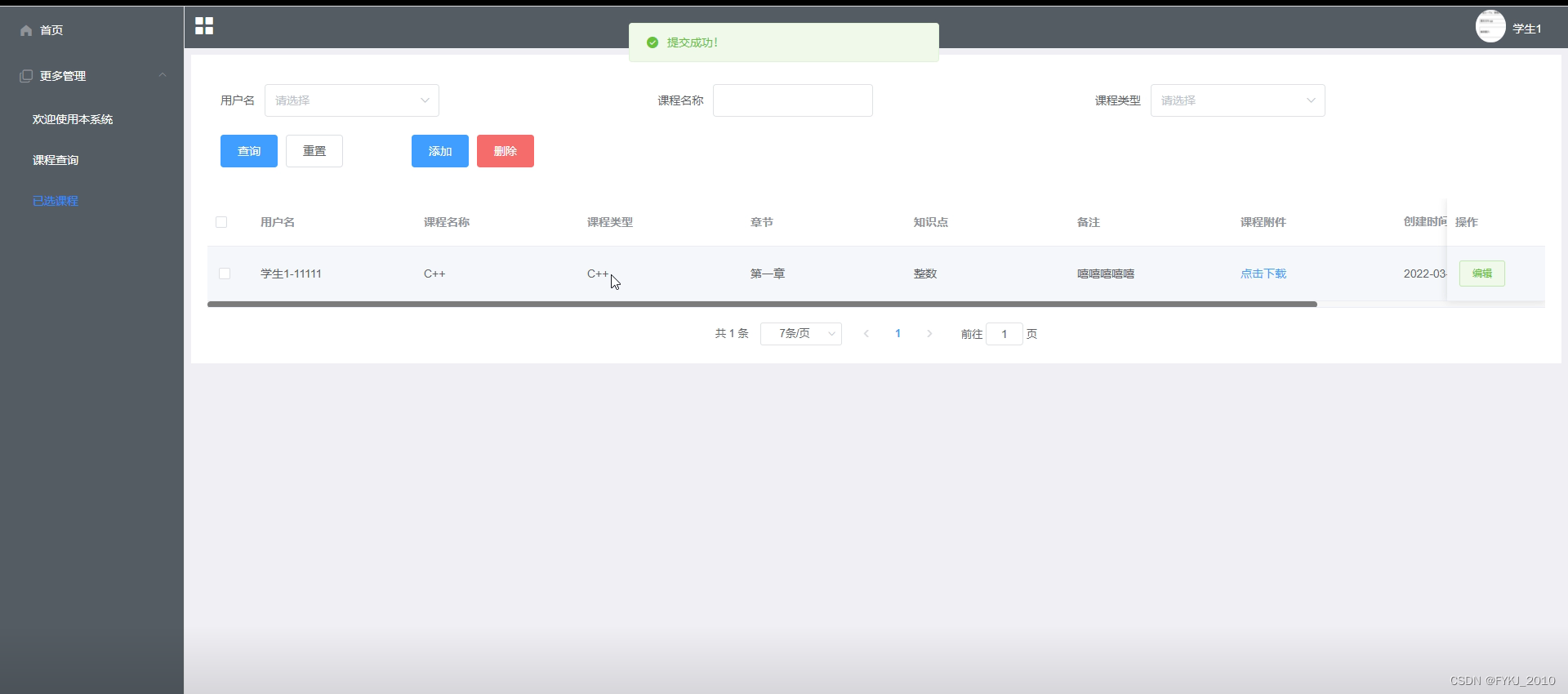Click the 整数 cell

(x=925, y=274)
